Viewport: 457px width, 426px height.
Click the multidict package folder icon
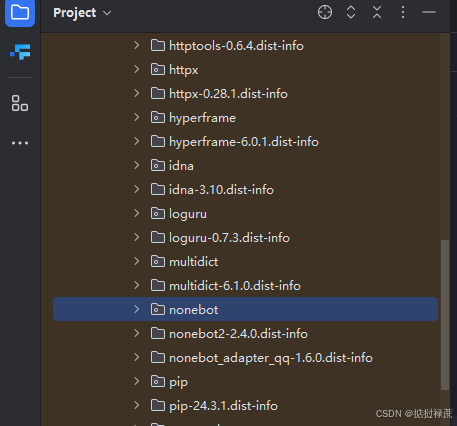tap(158, 261)
